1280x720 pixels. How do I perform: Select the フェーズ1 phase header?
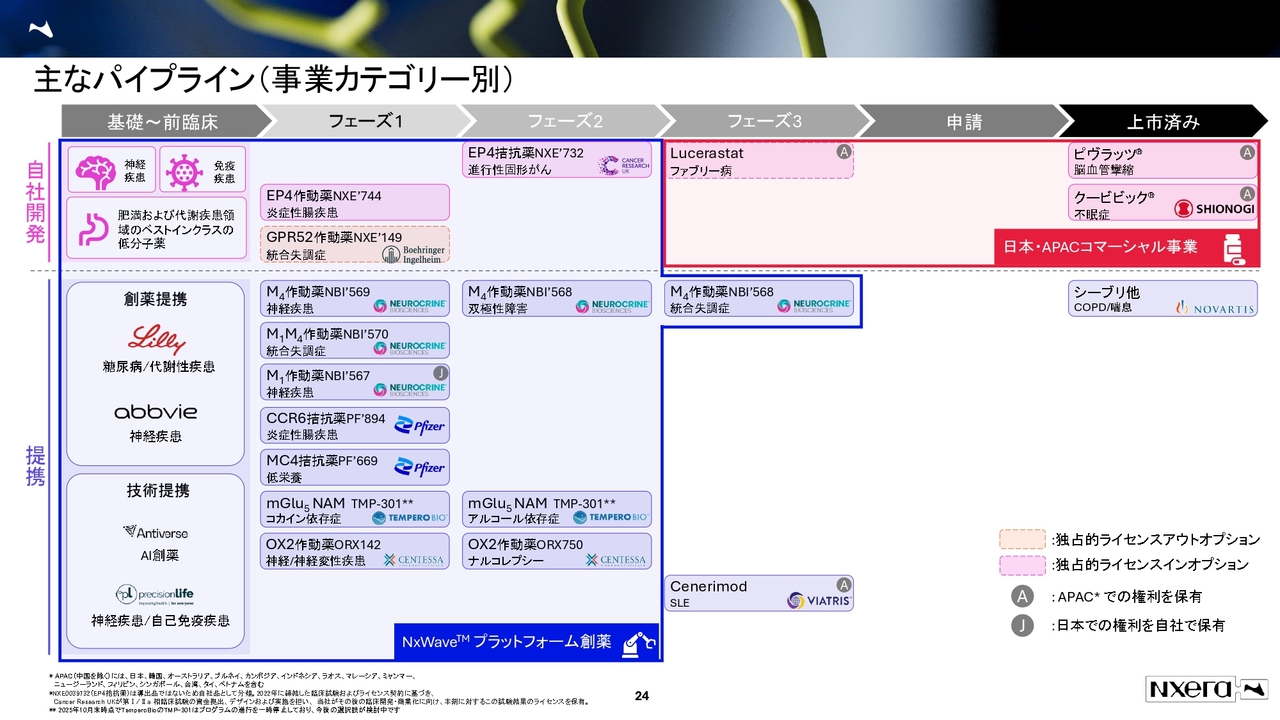[365, 121]
